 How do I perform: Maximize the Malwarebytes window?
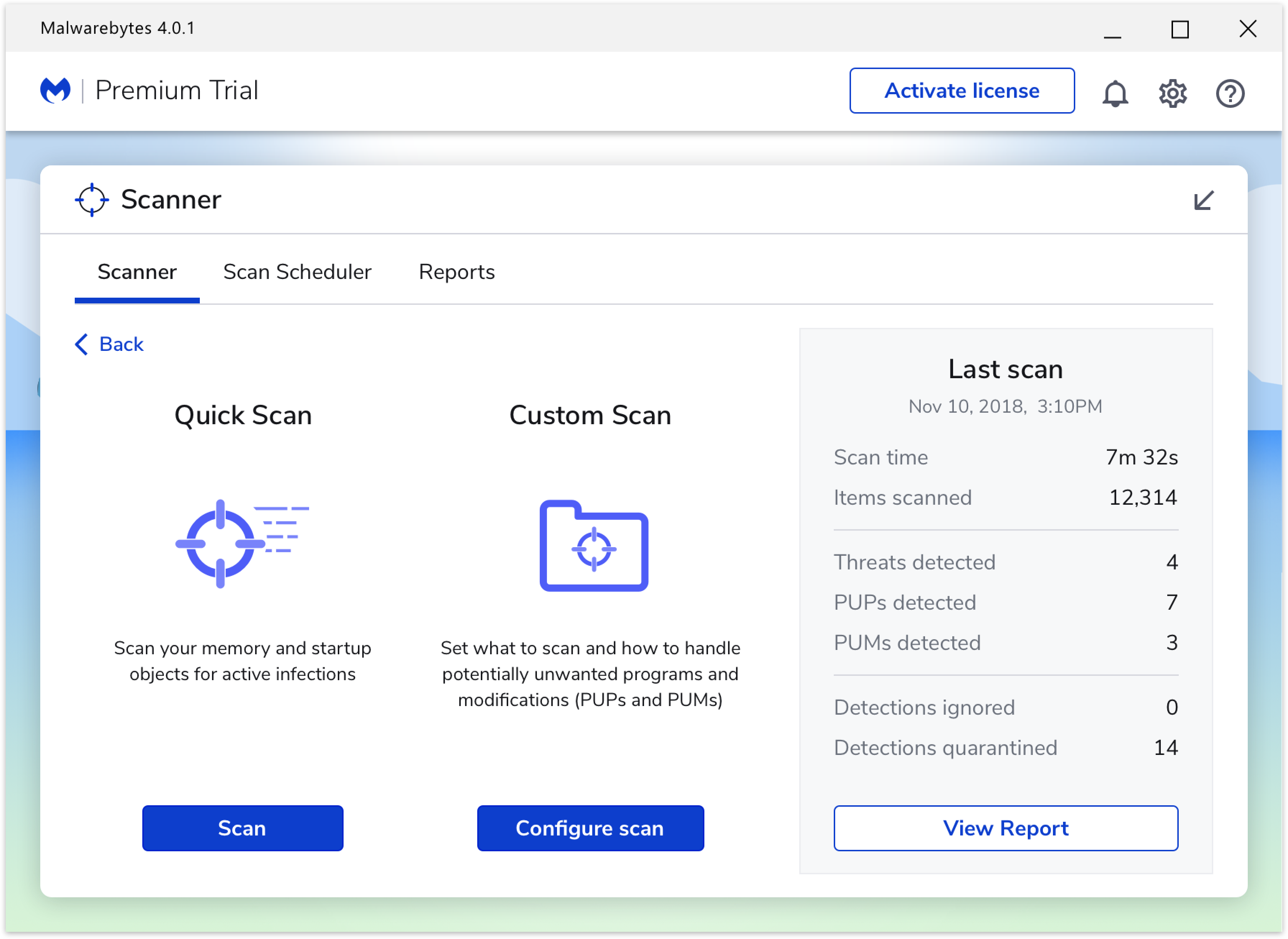(x=1179, y=29)
